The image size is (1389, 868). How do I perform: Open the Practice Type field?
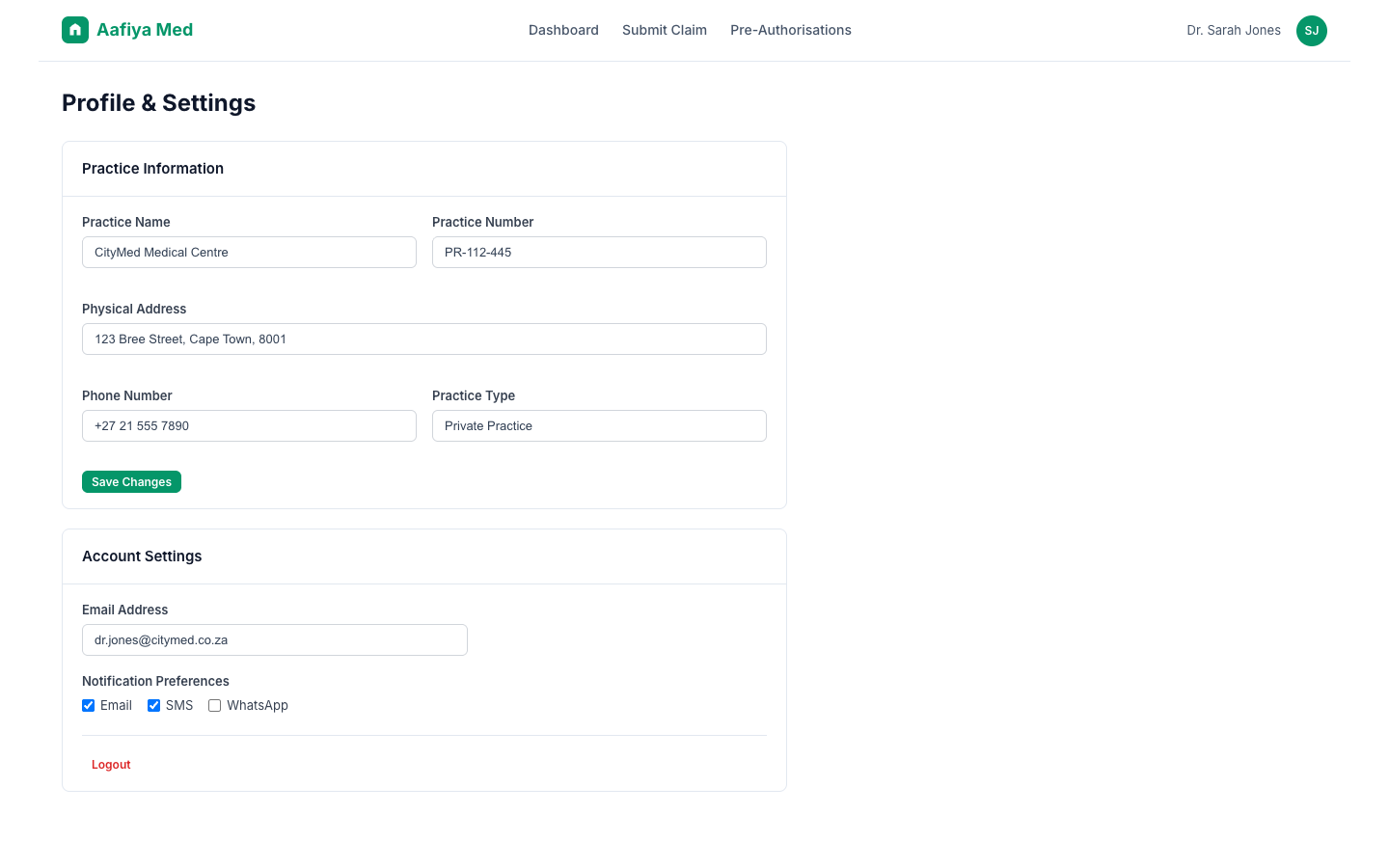[x=599, y=426]
